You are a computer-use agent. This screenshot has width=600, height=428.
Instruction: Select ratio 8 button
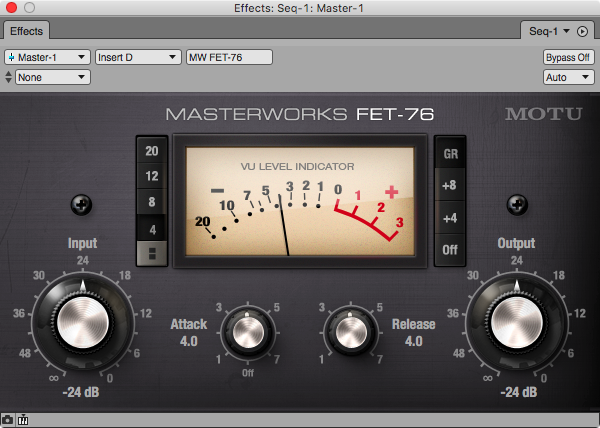pos(152,202)
